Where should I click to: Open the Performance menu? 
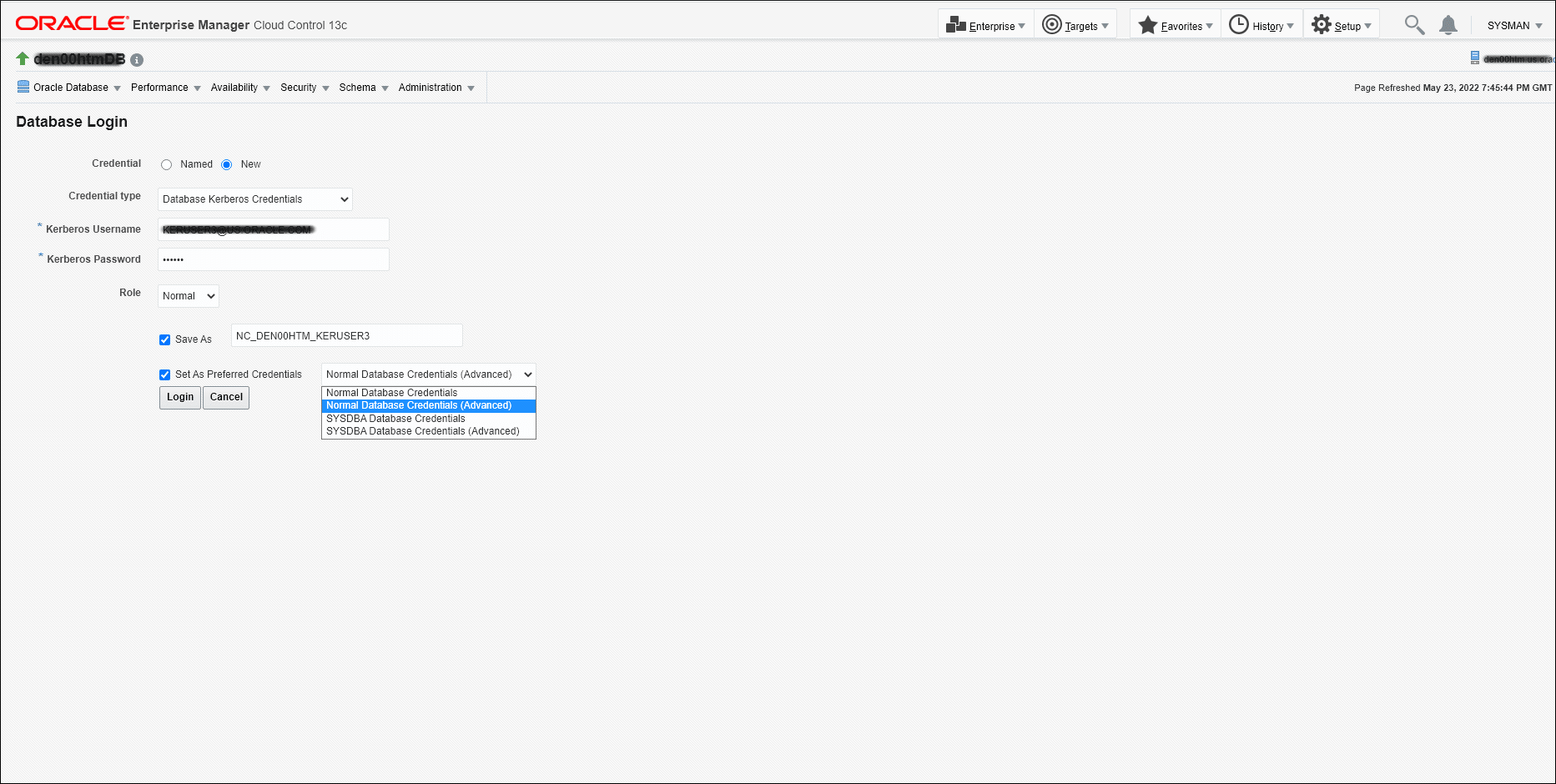click(160, 88)
